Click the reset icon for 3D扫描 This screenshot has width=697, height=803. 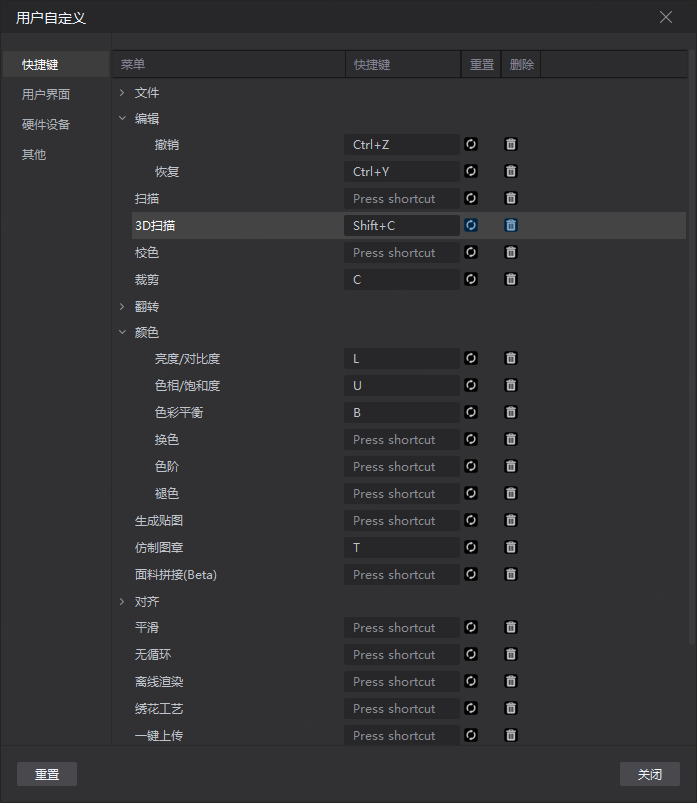pos(471,226)
